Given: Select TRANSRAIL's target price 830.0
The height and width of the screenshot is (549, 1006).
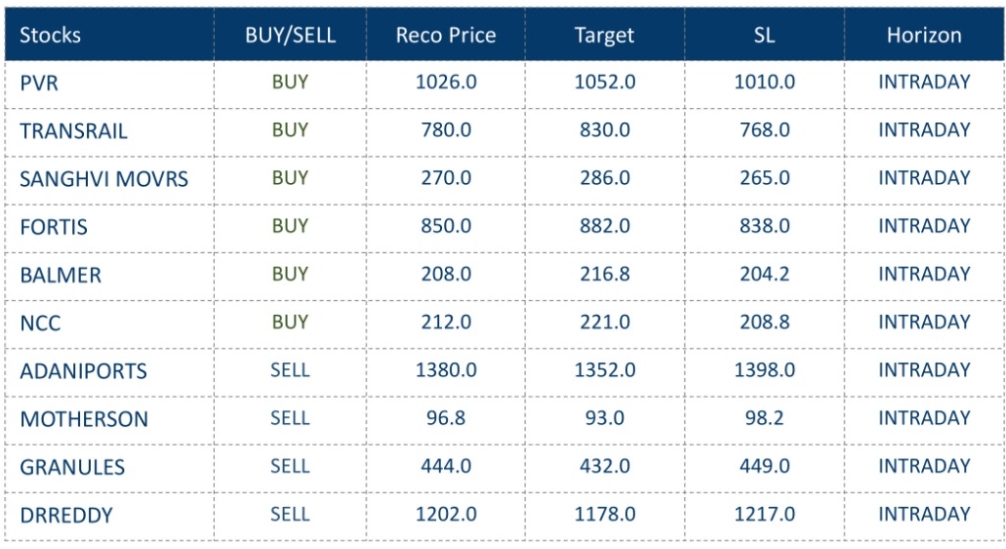Looking at the screenshot, I should 604,130.
